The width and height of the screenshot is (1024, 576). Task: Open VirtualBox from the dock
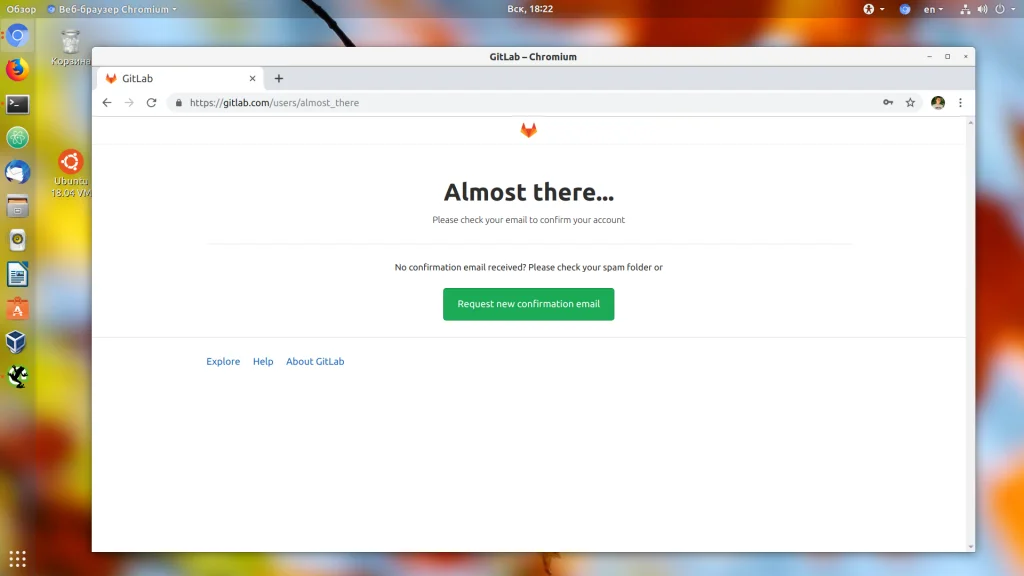point(18,342)
